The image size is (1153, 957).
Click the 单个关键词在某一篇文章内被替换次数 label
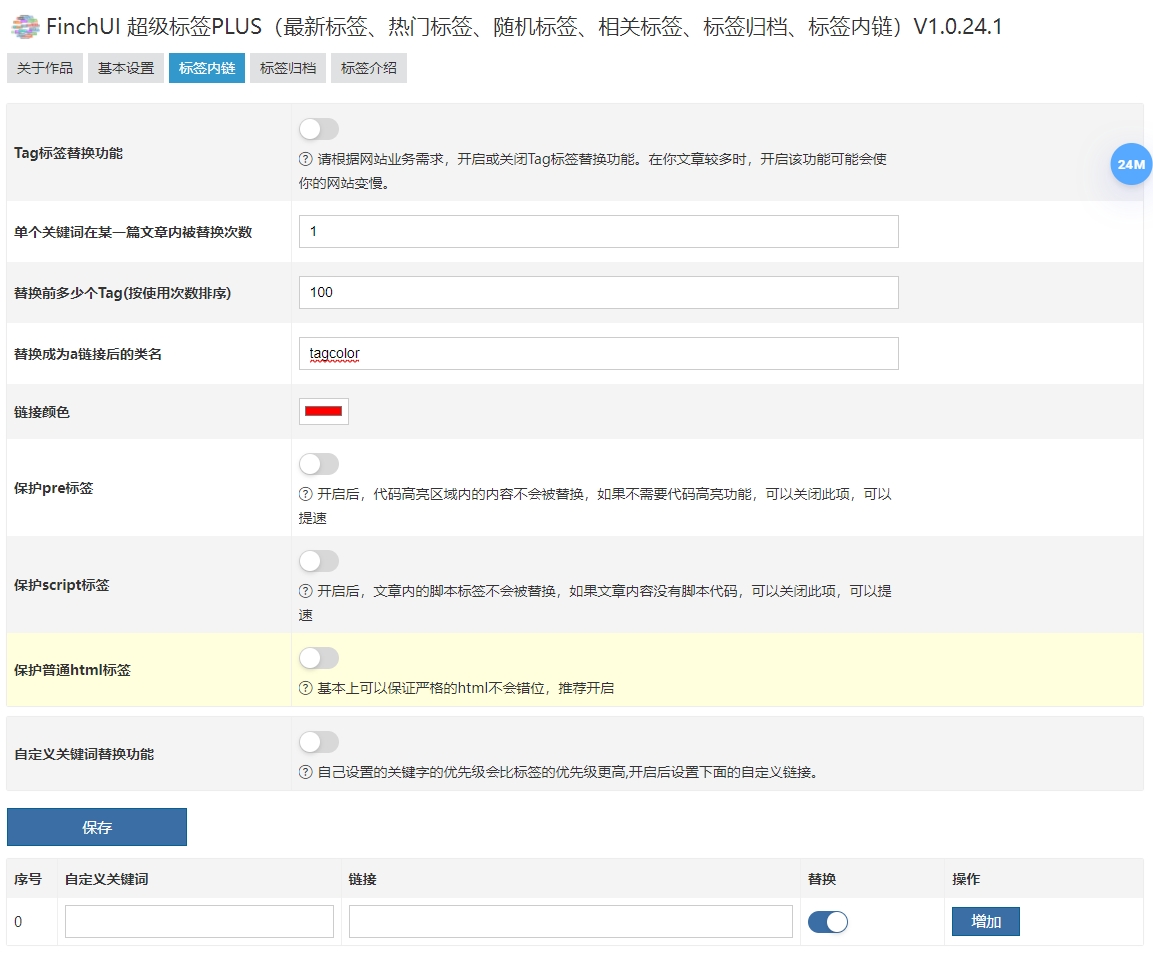tap(133, 232)
